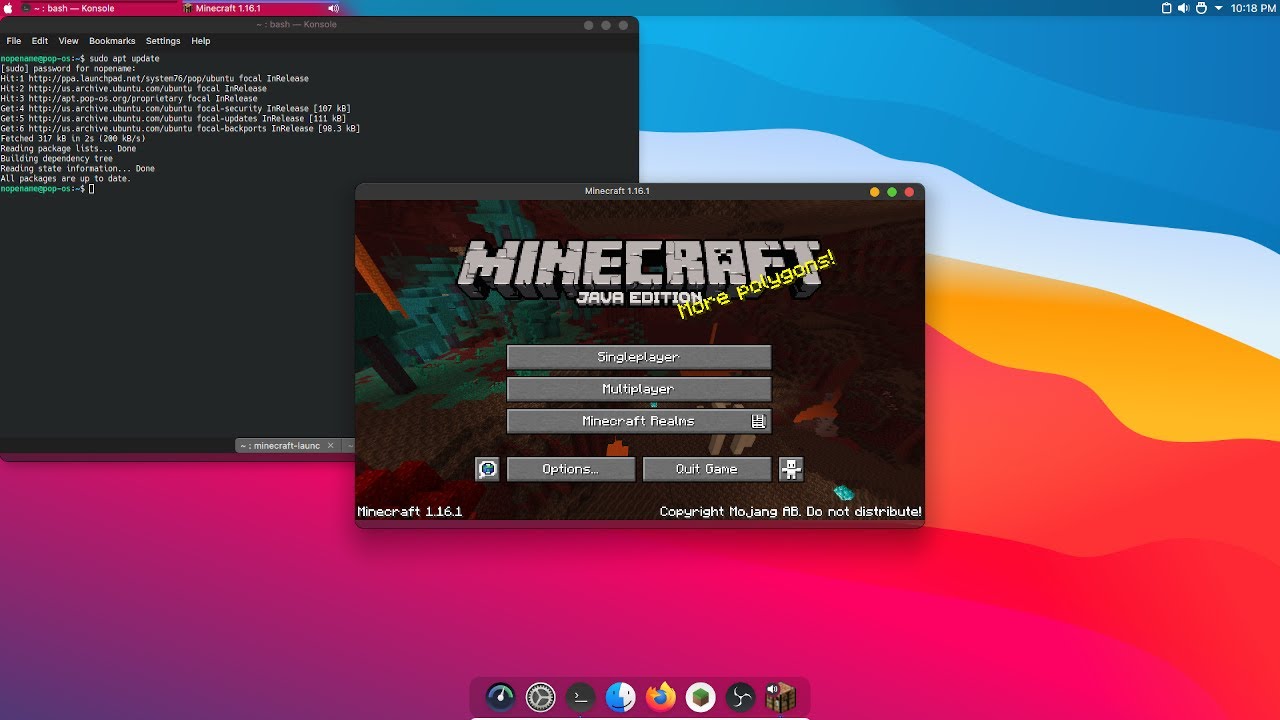Click 'sudo apt update' command text

pyautogui.click(x=124, y=59)
